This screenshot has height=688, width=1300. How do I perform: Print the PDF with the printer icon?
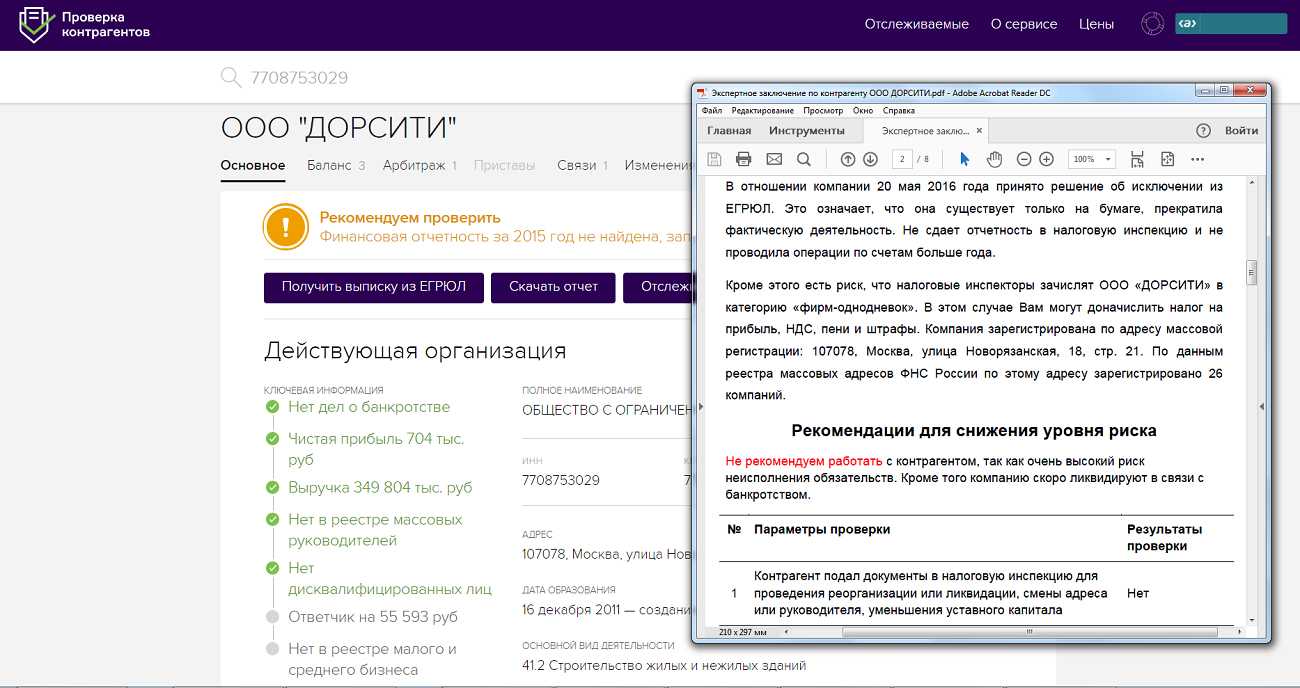[x=744, y=159]
